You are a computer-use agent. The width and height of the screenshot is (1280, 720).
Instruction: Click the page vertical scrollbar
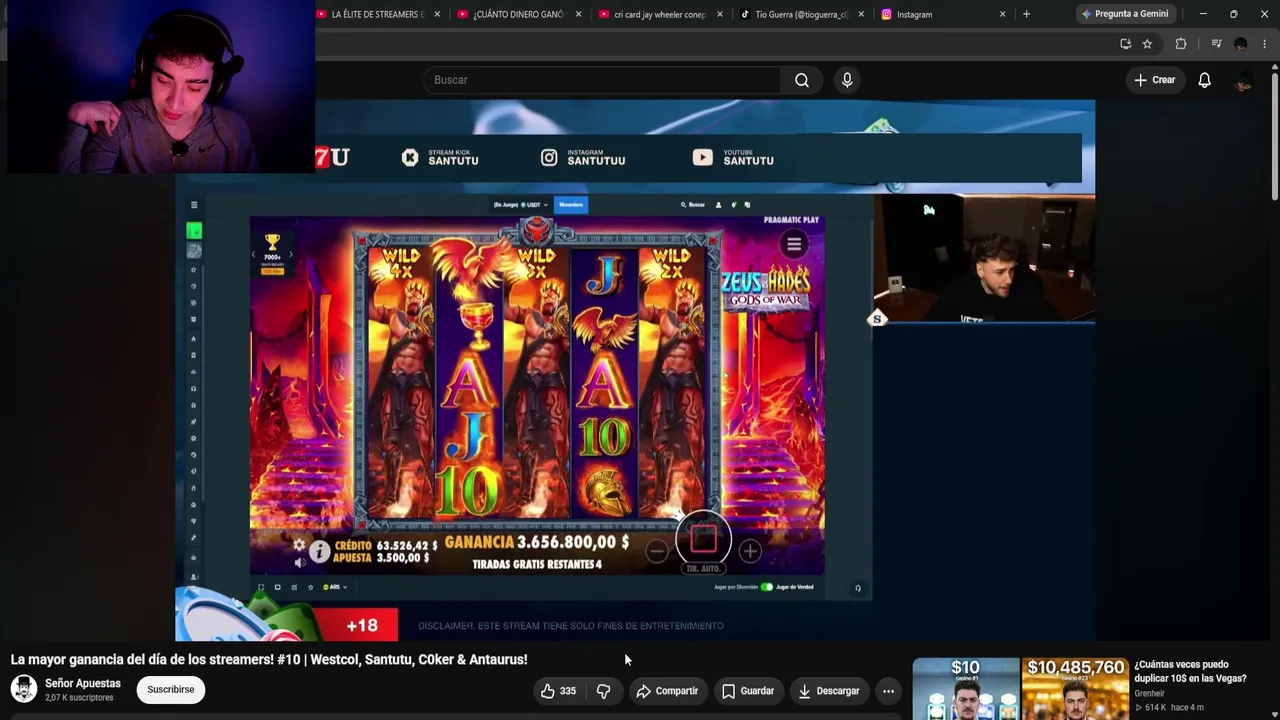[1275, 135]
